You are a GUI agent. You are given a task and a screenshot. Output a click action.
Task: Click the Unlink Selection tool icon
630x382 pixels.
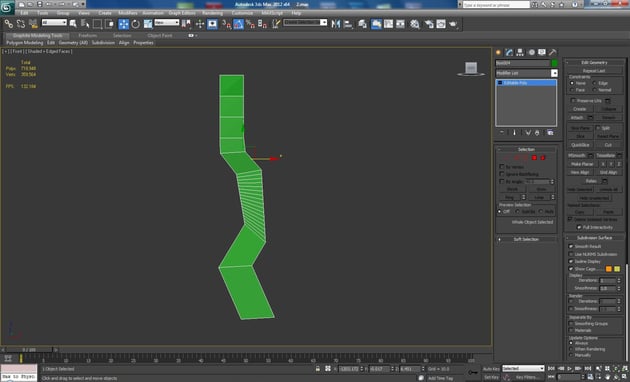coord(21,24)
